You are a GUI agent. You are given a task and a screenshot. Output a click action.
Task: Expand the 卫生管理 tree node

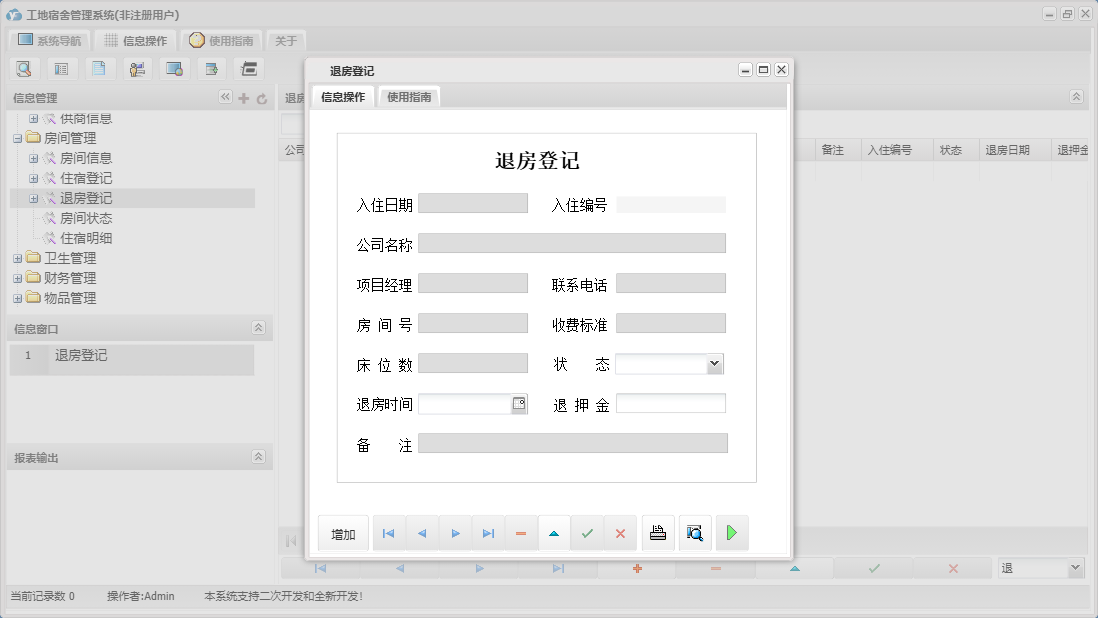(x=17, y=257)
